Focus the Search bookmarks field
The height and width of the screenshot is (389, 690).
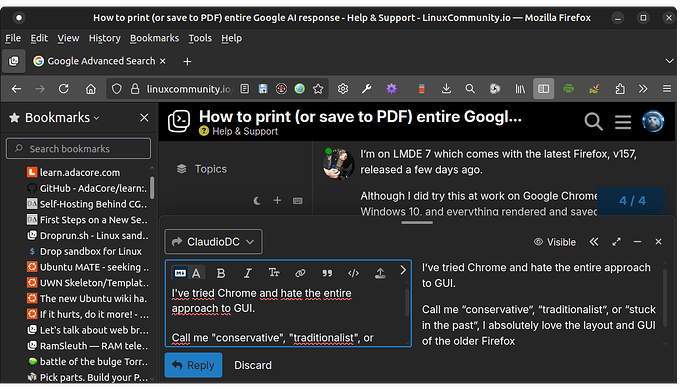(78, 149)
